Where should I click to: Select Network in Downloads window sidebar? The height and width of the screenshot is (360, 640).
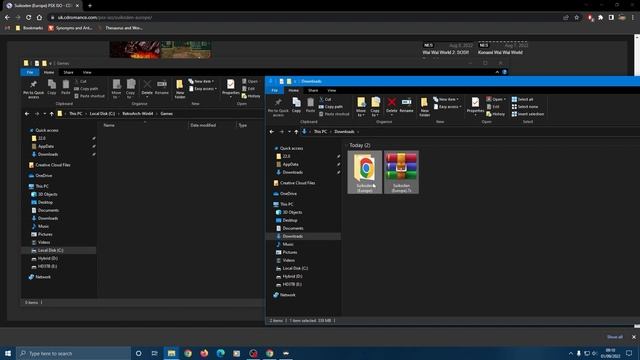coord(284,295)
